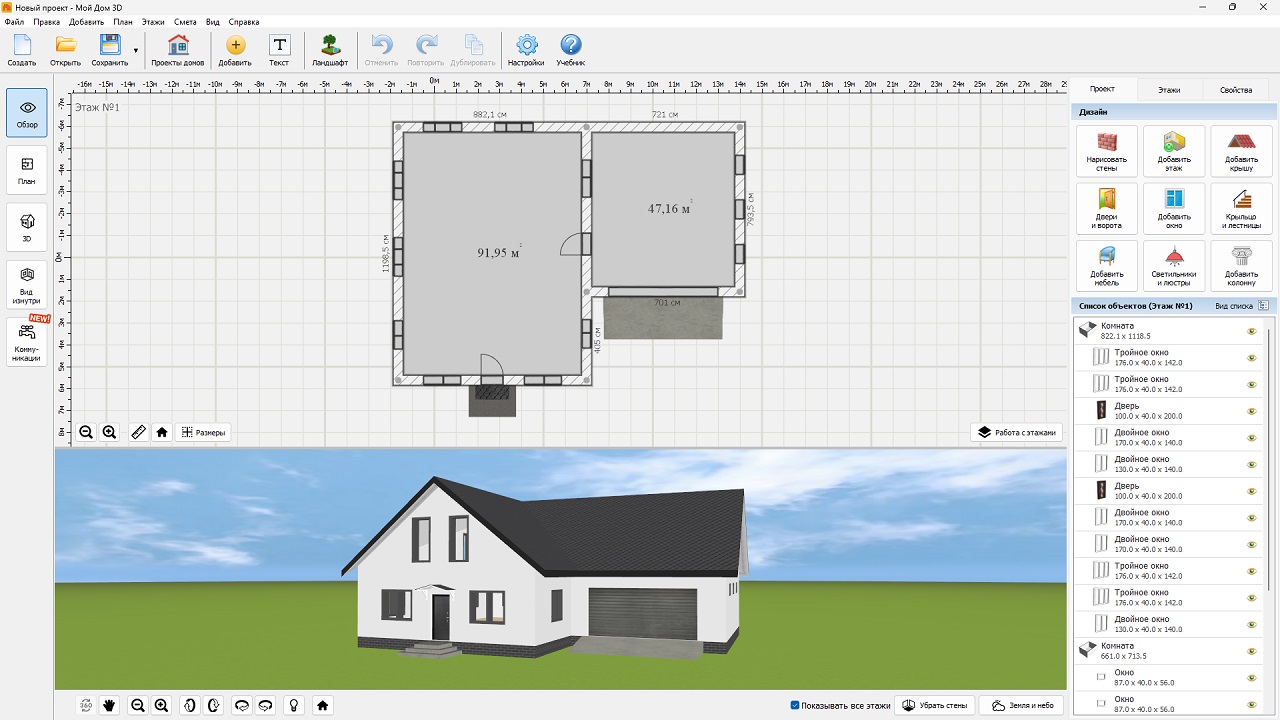Hide first Тройное окно via eye icon
Image resolution: width=1280 pixels, height=720 pixels.
click(1251, 358)
